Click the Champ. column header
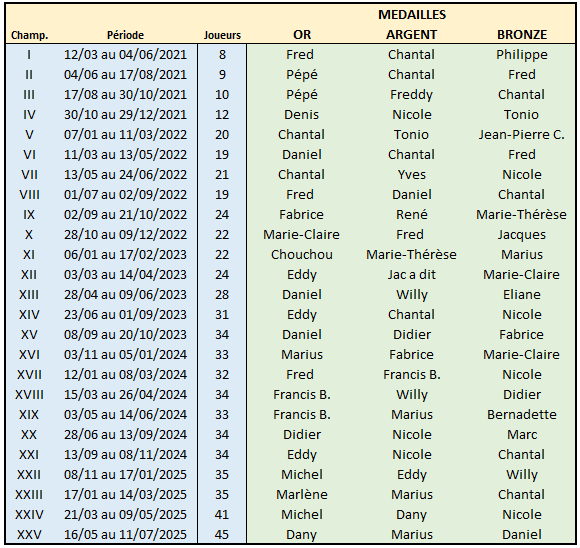The height and width of the screenshot is (548, 580). pos(30,35)
